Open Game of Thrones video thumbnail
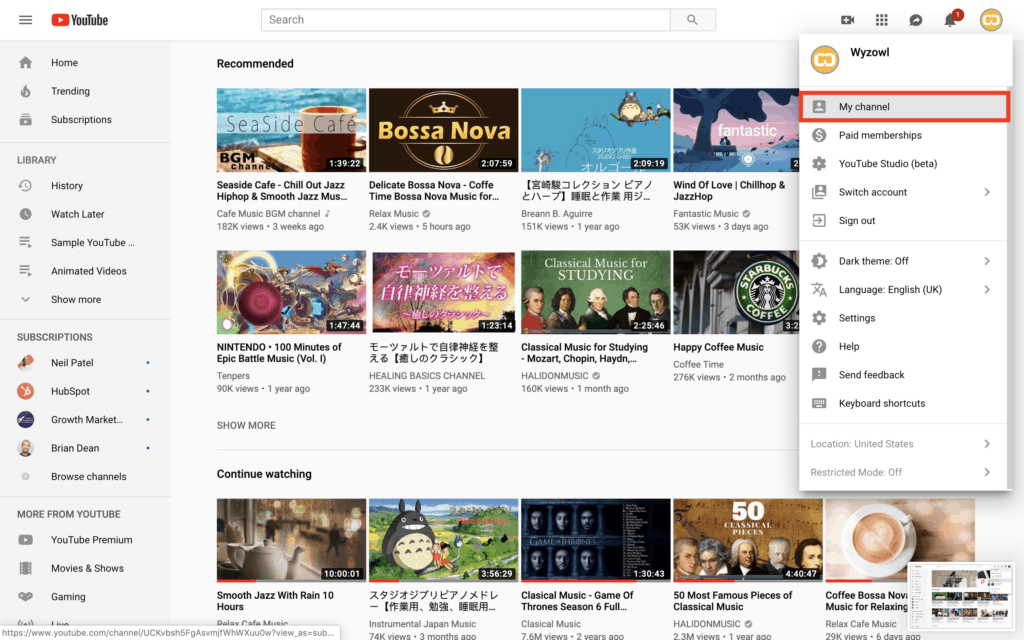This screenshot has width=1024, height=640. point(596,540)
